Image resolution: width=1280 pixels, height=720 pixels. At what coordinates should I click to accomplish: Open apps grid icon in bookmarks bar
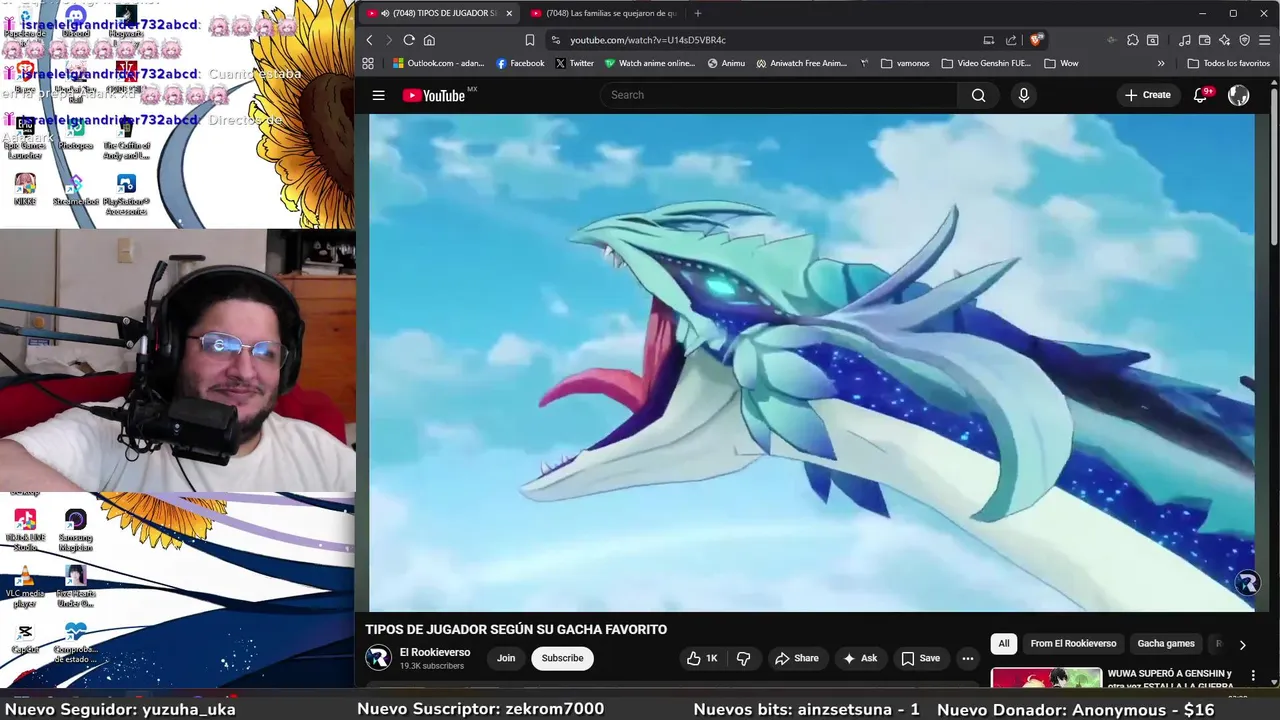pos(368,63)
